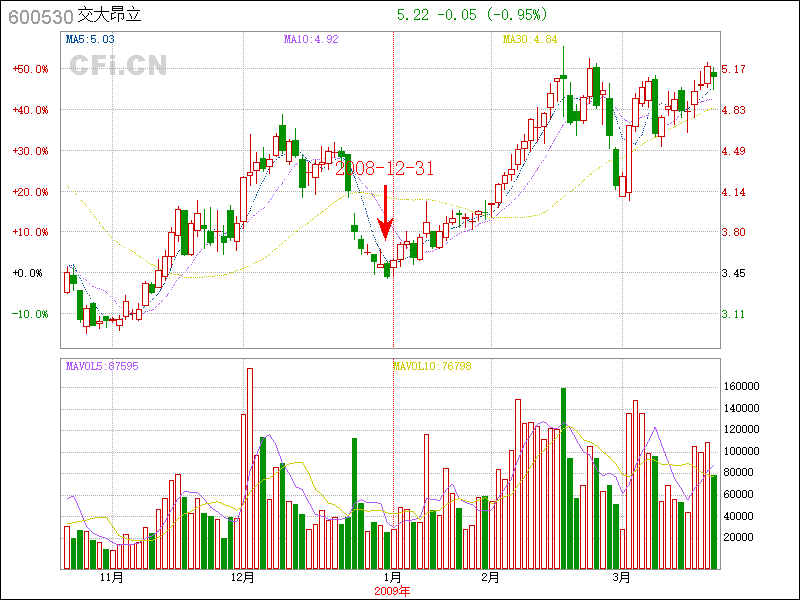Select the 11月 label on time axis
The image size is (800, 600).
point(111,577)
